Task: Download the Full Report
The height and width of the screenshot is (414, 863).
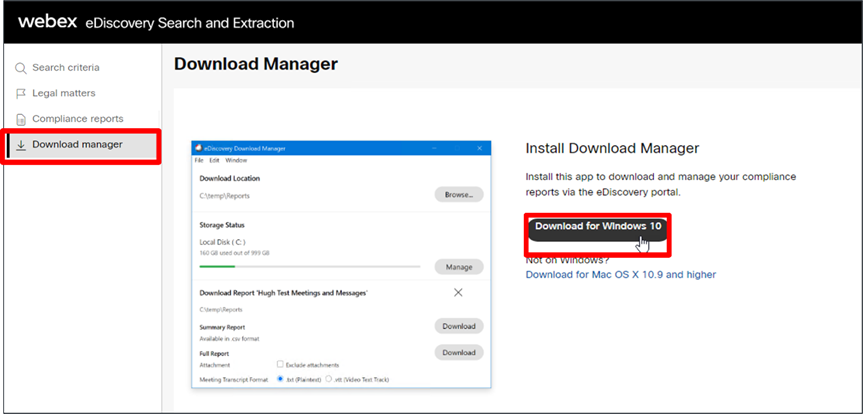Action: point(459,352)
